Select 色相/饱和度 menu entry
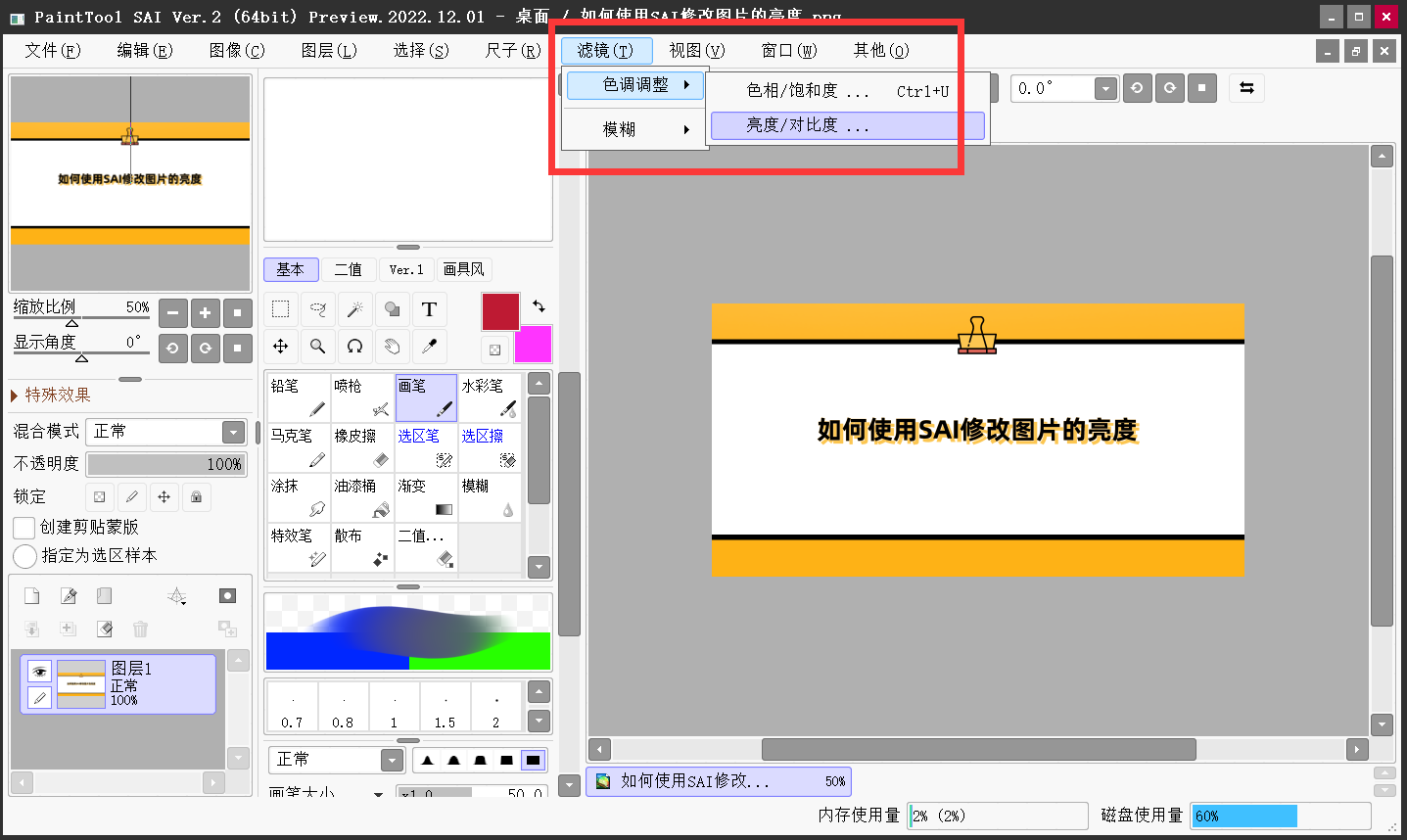Viewport: 1407px width, 840px height. (847, 91)
